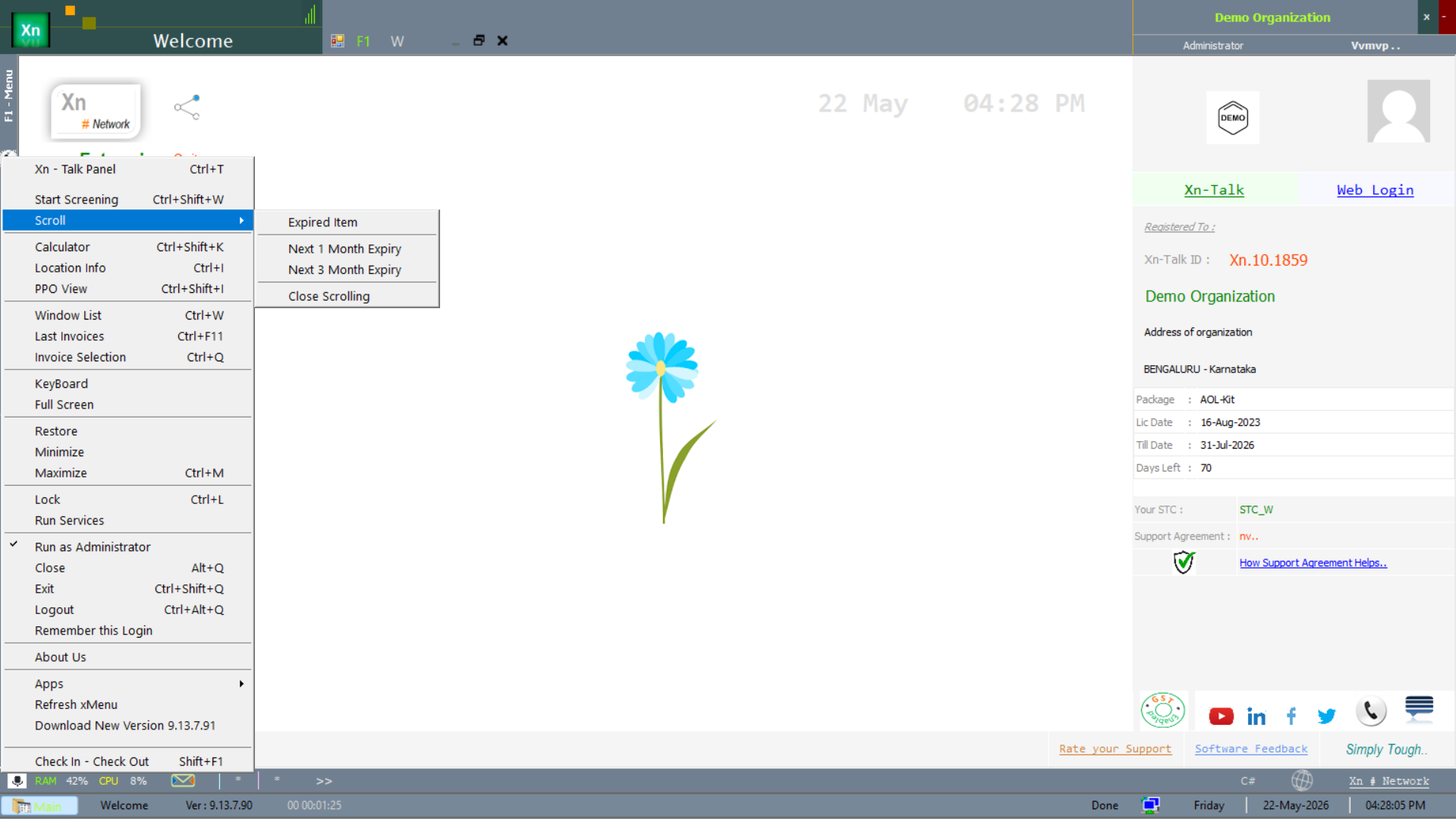Select Full Screen menu item
Image resolution: width=1456 pixels, height=819 pixels.
127,405
